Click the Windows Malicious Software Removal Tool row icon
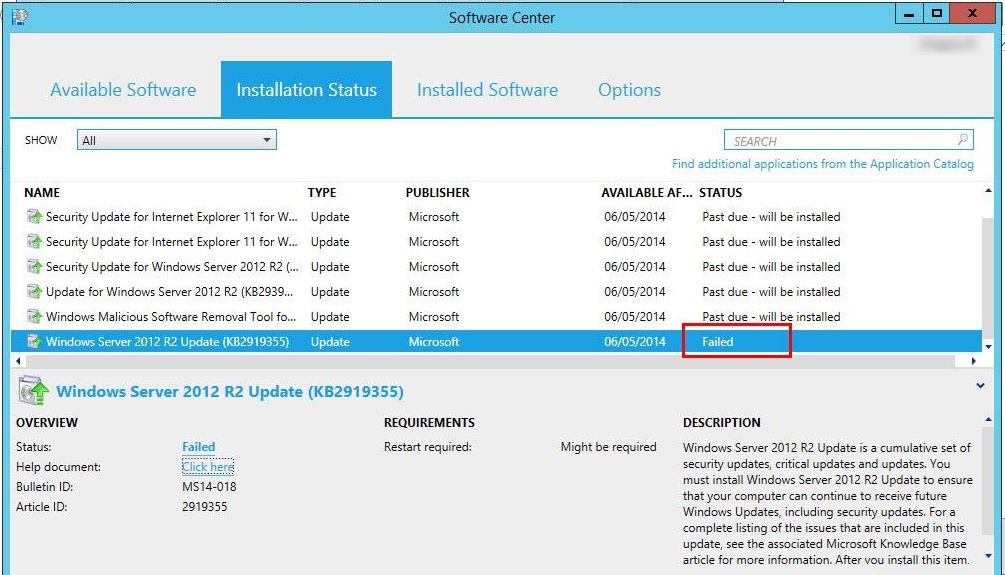Image resolution: width=1005 pixels, height=575 pixels. point(34,317)
